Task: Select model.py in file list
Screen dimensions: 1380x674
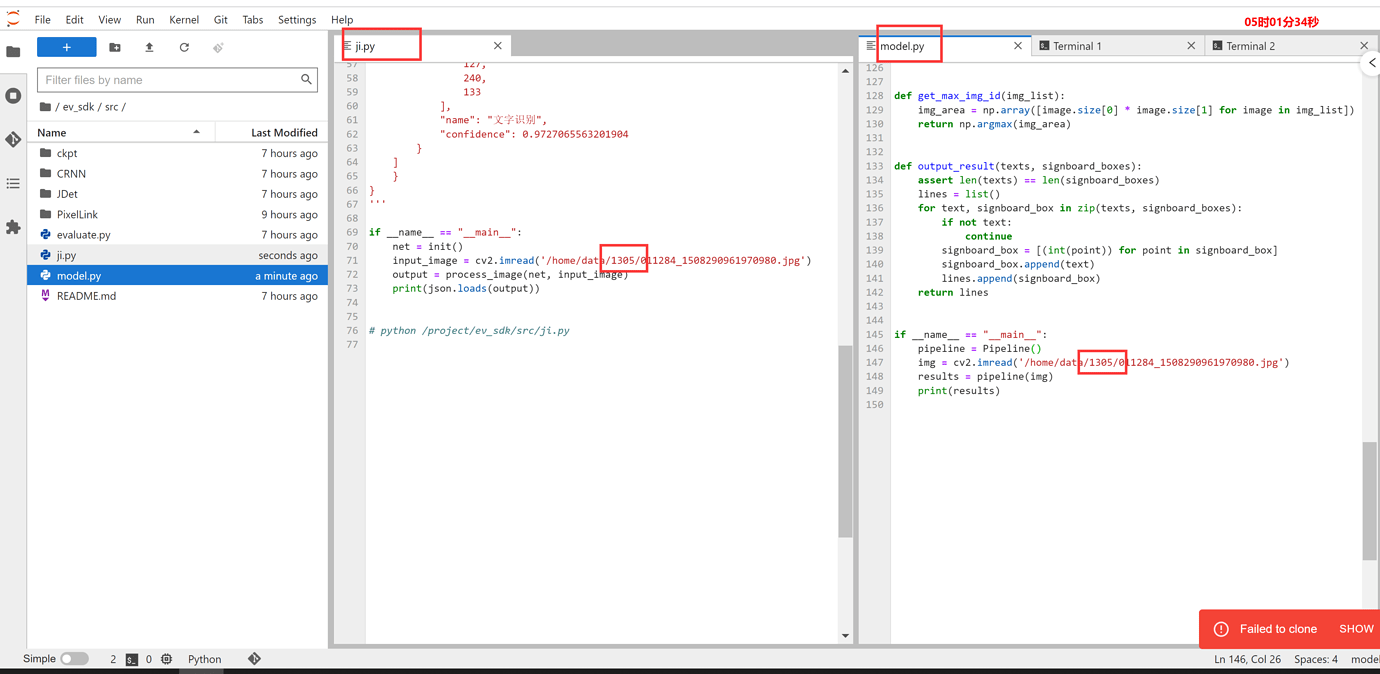Action: click(x=177, y=275)
